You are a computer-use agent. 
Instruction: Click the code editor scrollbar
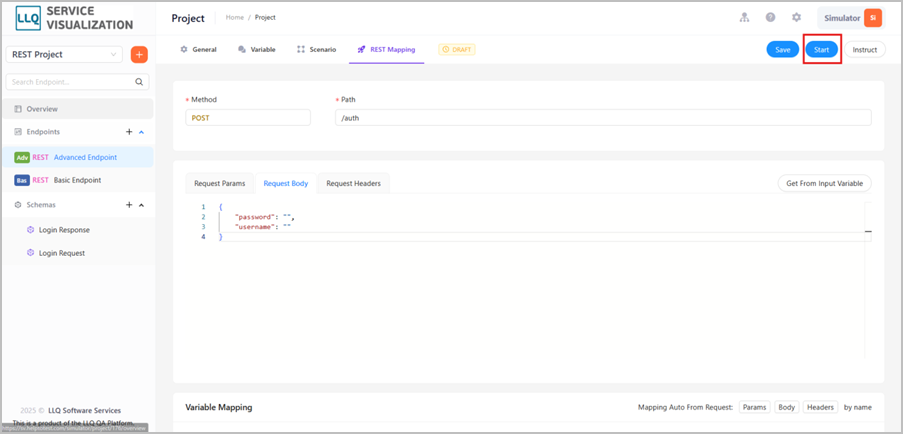[868, 281]
